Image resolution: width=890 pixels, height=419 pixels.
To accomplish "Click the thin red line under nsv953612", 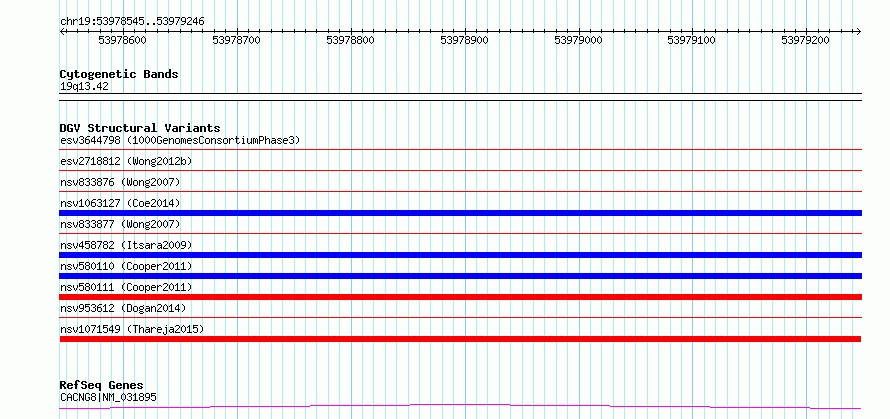I will point(460,317).
